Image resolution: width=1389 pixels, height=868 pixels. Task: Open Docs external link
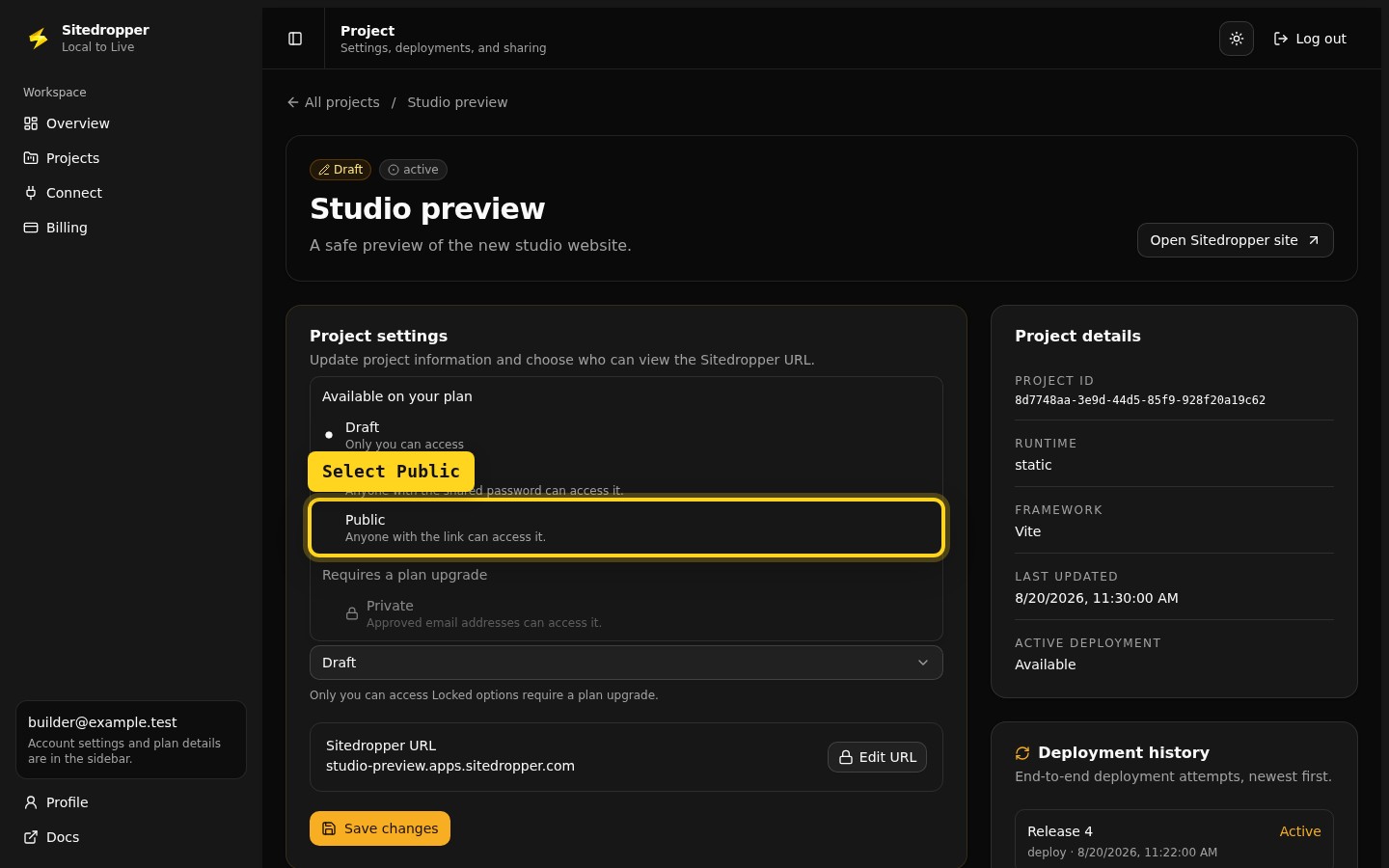131,837
